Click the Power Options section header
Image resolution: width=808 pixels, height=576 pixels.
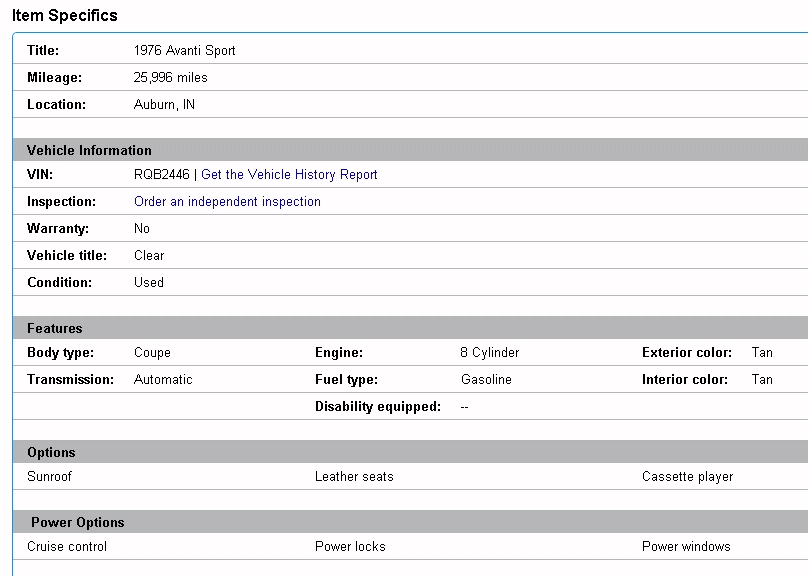click(x=77, y=523)
